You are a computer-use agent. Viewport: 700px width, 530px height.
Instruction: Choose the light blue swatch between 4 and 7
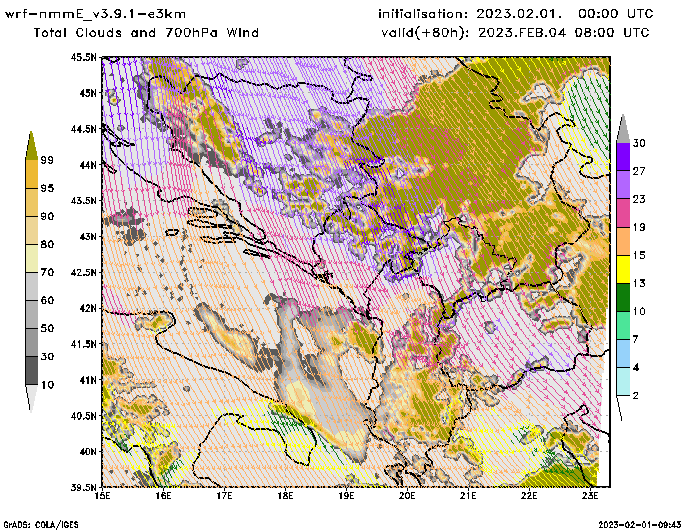623,353
